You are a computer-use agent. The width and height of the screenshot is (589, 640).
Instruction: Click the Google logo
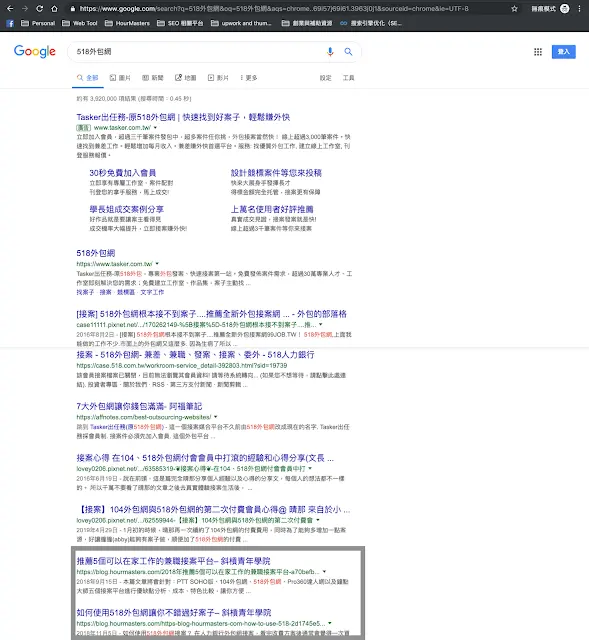(x=35, y=51)
